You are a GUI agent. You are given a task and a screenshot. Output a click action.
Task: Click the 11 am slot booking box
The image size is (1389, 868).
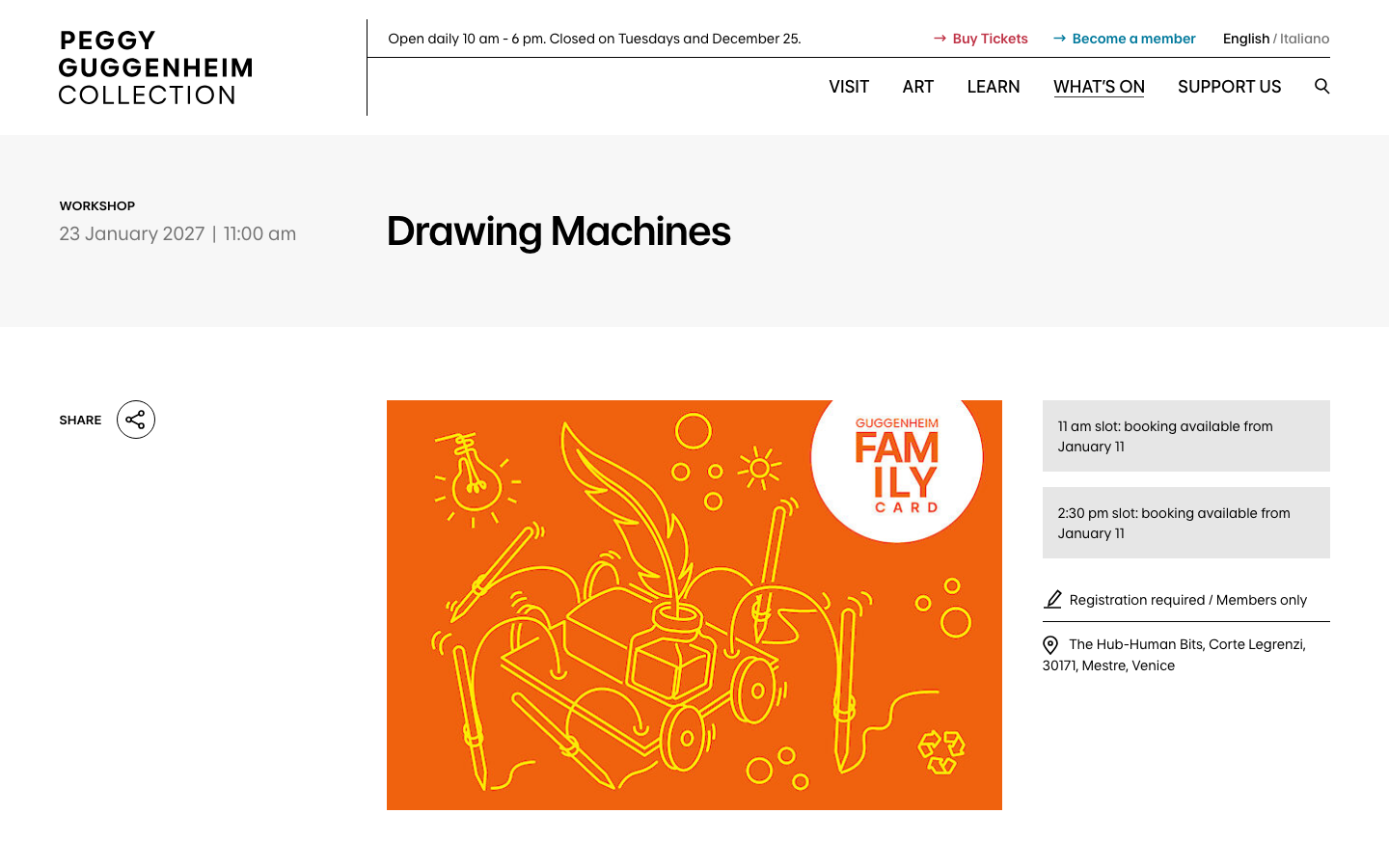point(1186,436)
